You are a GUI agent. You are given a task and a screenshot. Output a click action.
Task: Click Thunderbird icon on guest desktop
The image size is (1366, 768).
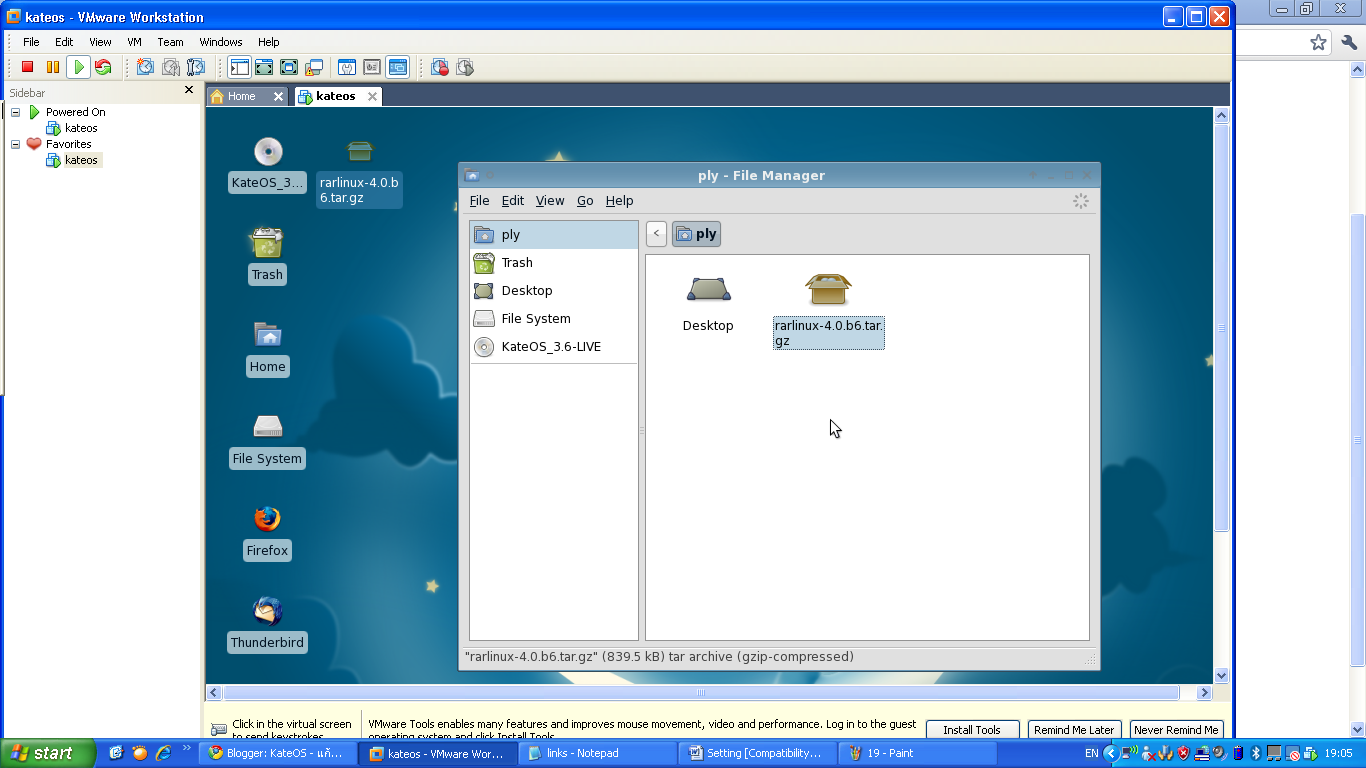267,623
